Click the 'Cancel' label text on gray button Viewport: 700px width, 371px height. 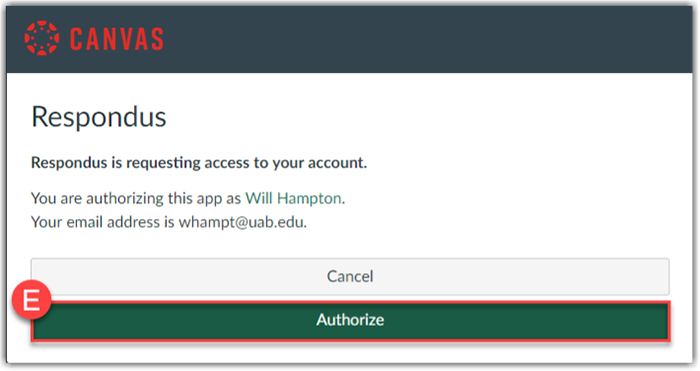pyautogui.click(x=350, y=276)
